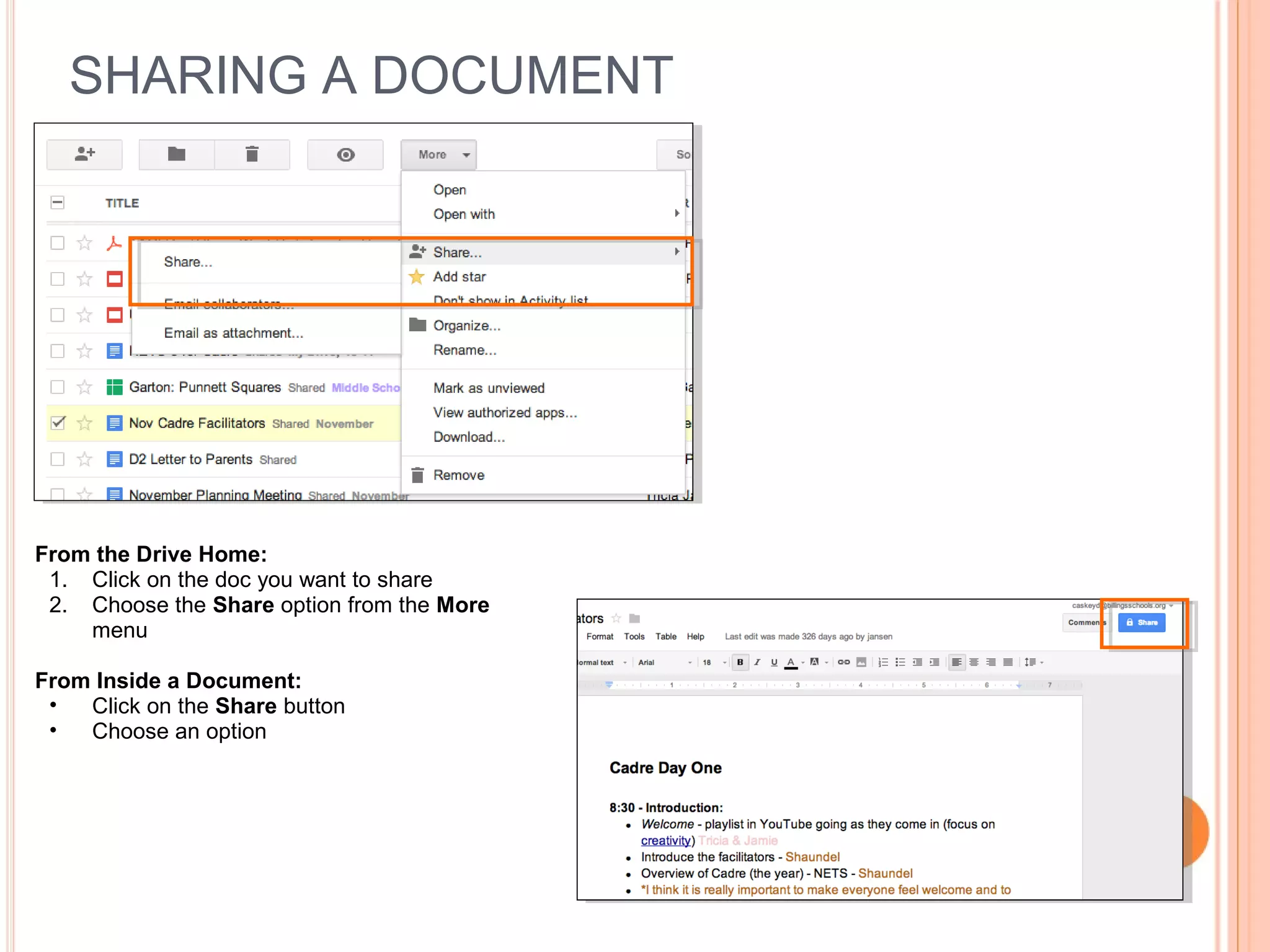Toggle bold formatting in document toolbar
1270x952 pixels.
pos(740,662)
